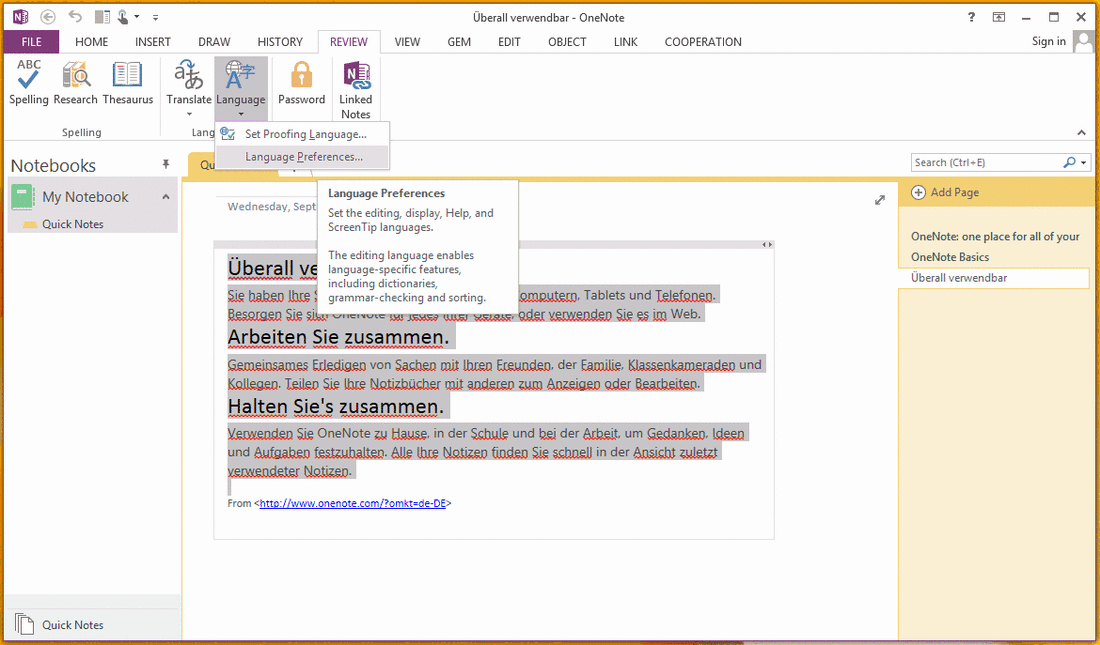Image resolution: width=1100 pixels, height=645 pixels.
Task: Click the Sign in link
Action: (x=1049, y=41)
